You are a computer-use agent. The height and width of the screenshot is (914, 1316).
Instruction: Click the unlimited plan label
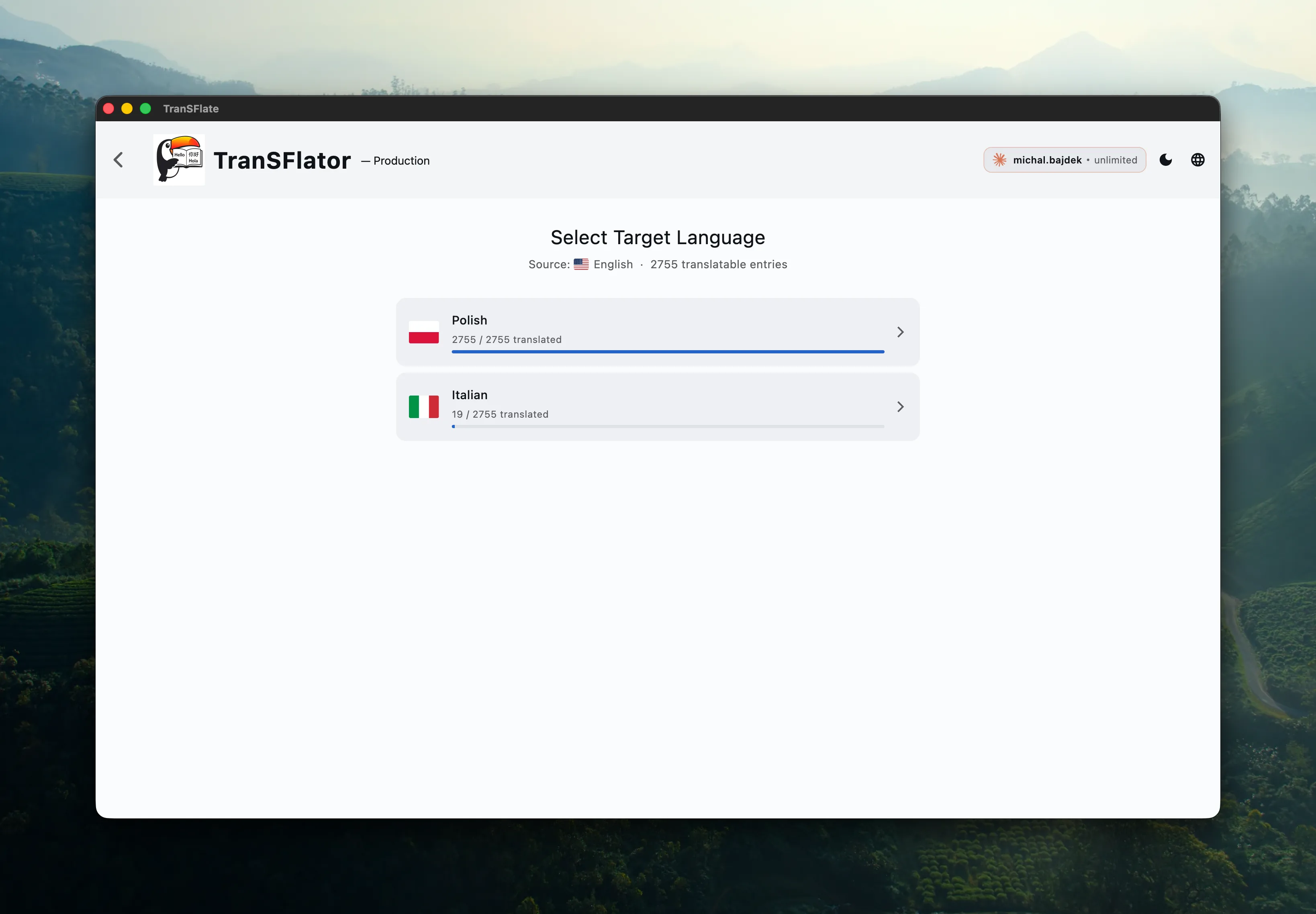(x=1114, y=160)
